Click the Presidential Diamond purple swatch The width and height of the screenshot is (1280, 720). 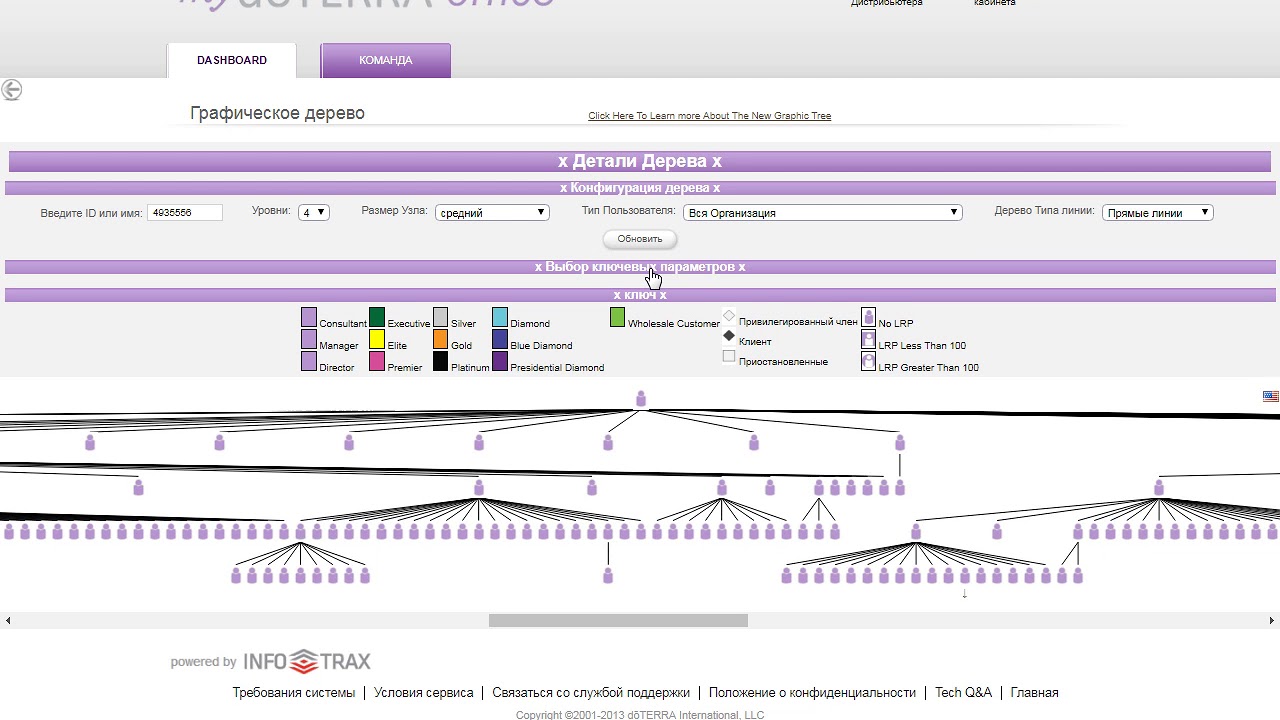(x=500, y=362)
